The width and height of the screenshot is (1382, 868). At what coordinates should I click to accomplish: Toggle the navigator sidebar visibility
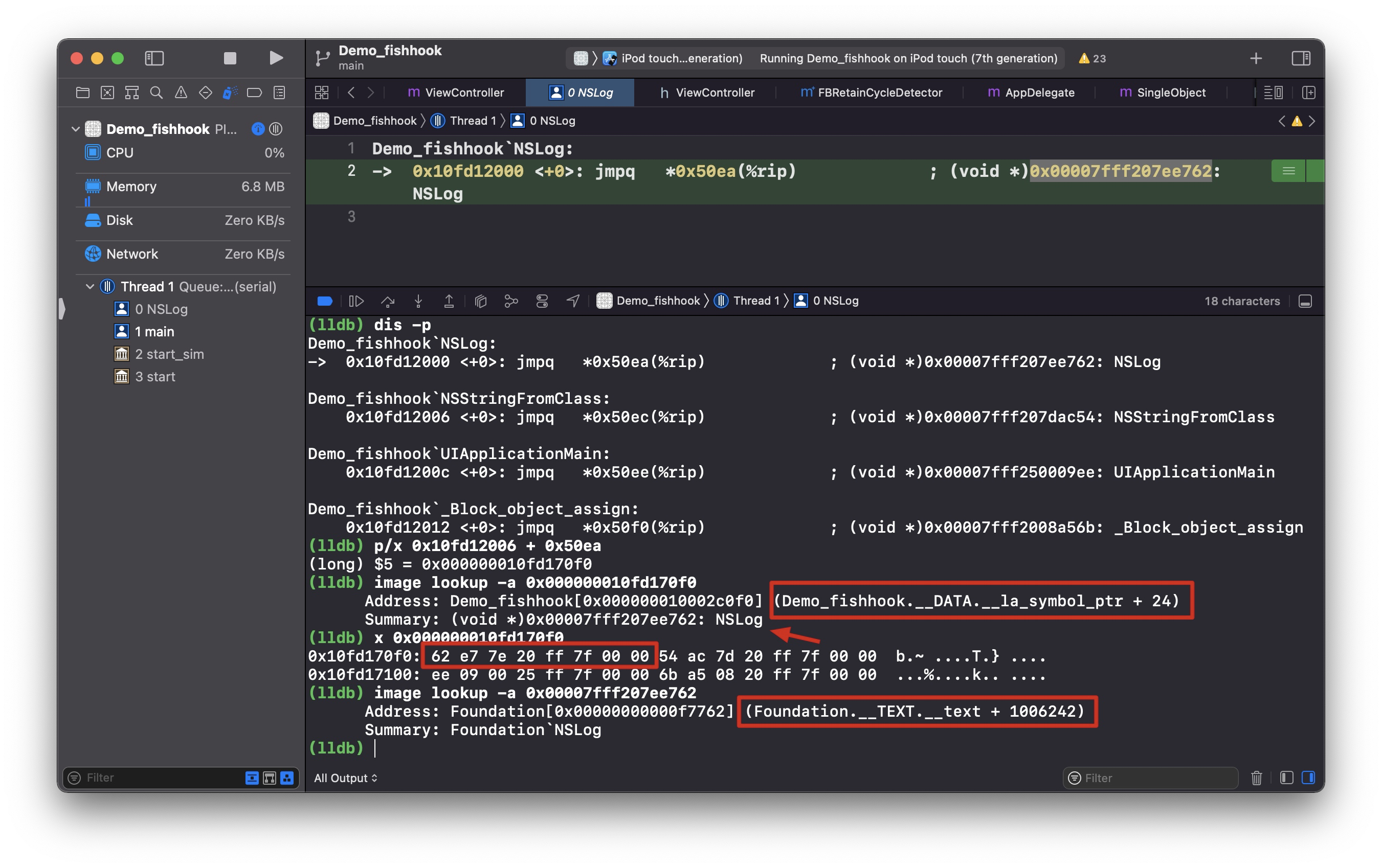(154, 58)
